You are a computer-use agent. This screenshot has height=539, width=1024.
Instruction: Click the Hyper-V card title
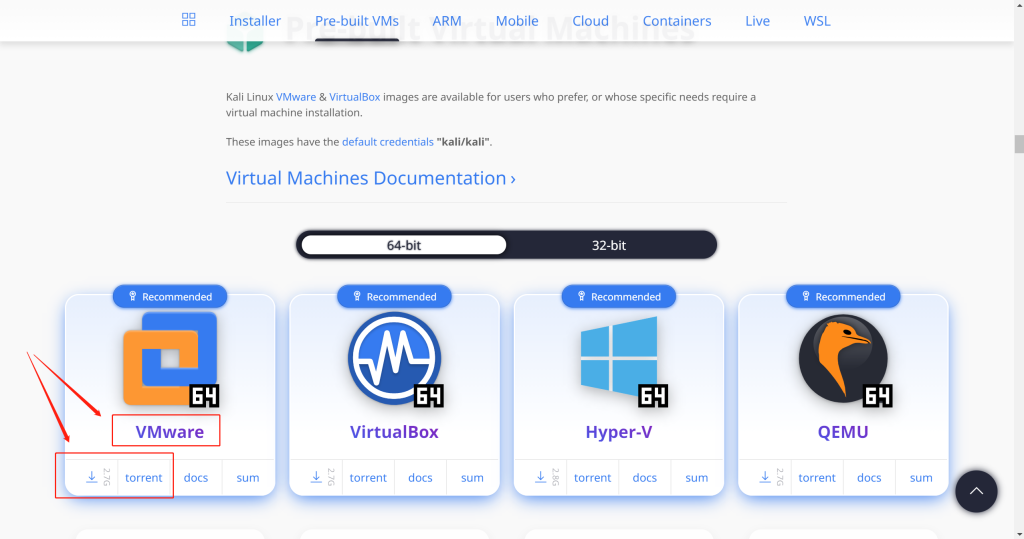618,432
